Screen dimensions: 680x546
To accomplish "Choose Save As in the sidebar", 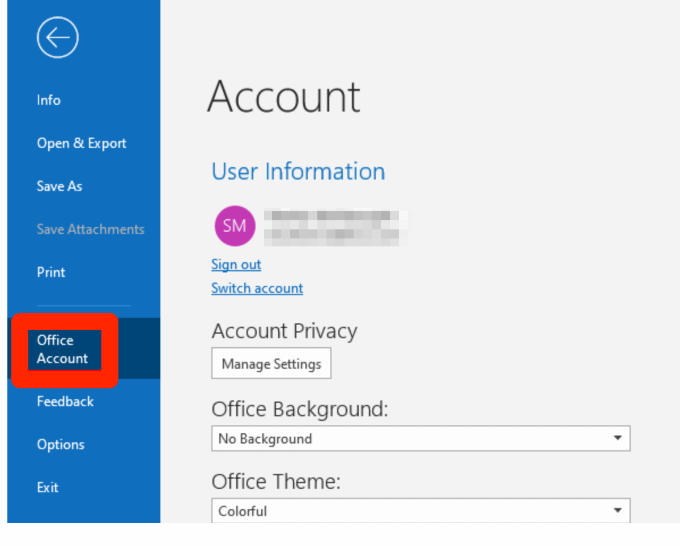I will point(60,186).
